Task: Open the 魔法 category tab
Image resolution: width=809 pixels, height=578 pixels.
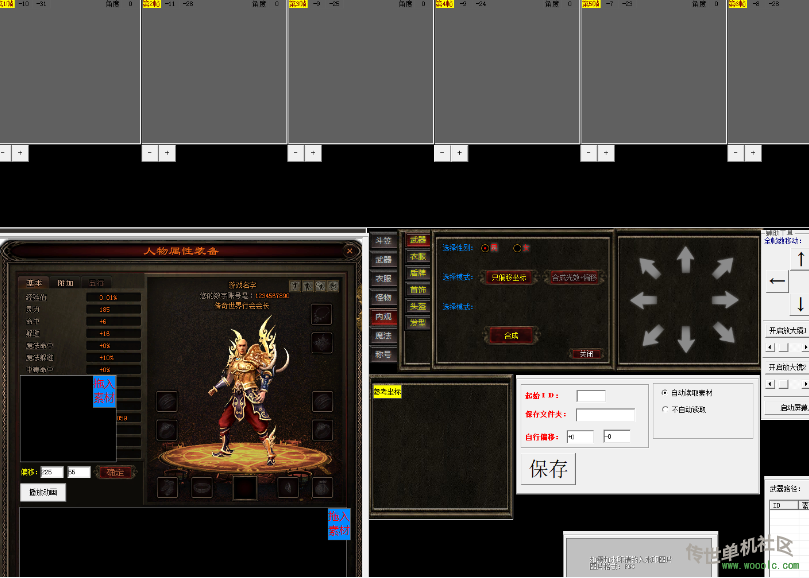Action: tap(383, 336)
